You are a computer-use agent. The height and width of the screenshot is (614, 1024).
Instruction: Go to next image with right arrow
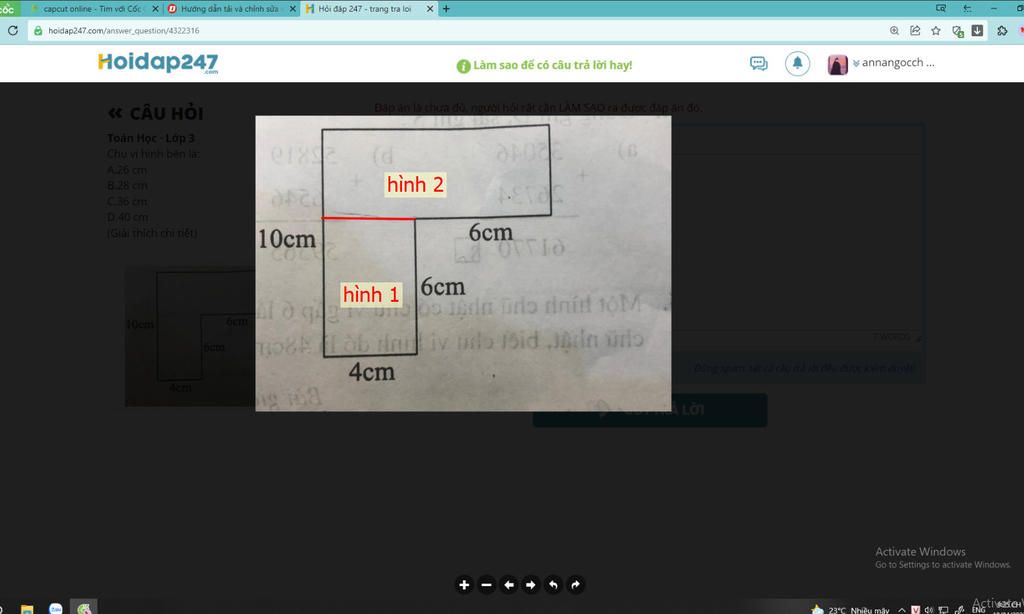(x=531, y=585)
